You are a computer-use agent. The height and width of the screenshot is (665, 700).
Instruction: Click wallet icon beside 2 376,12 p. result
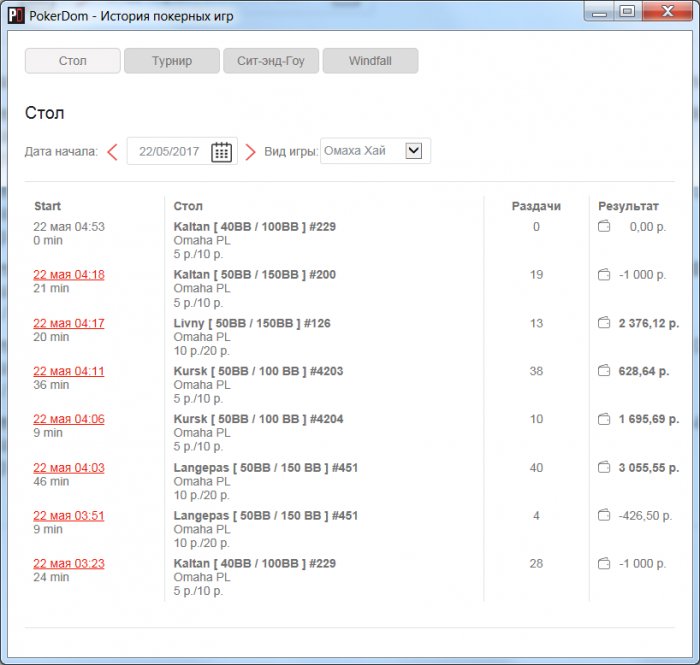tap(604, 322)
